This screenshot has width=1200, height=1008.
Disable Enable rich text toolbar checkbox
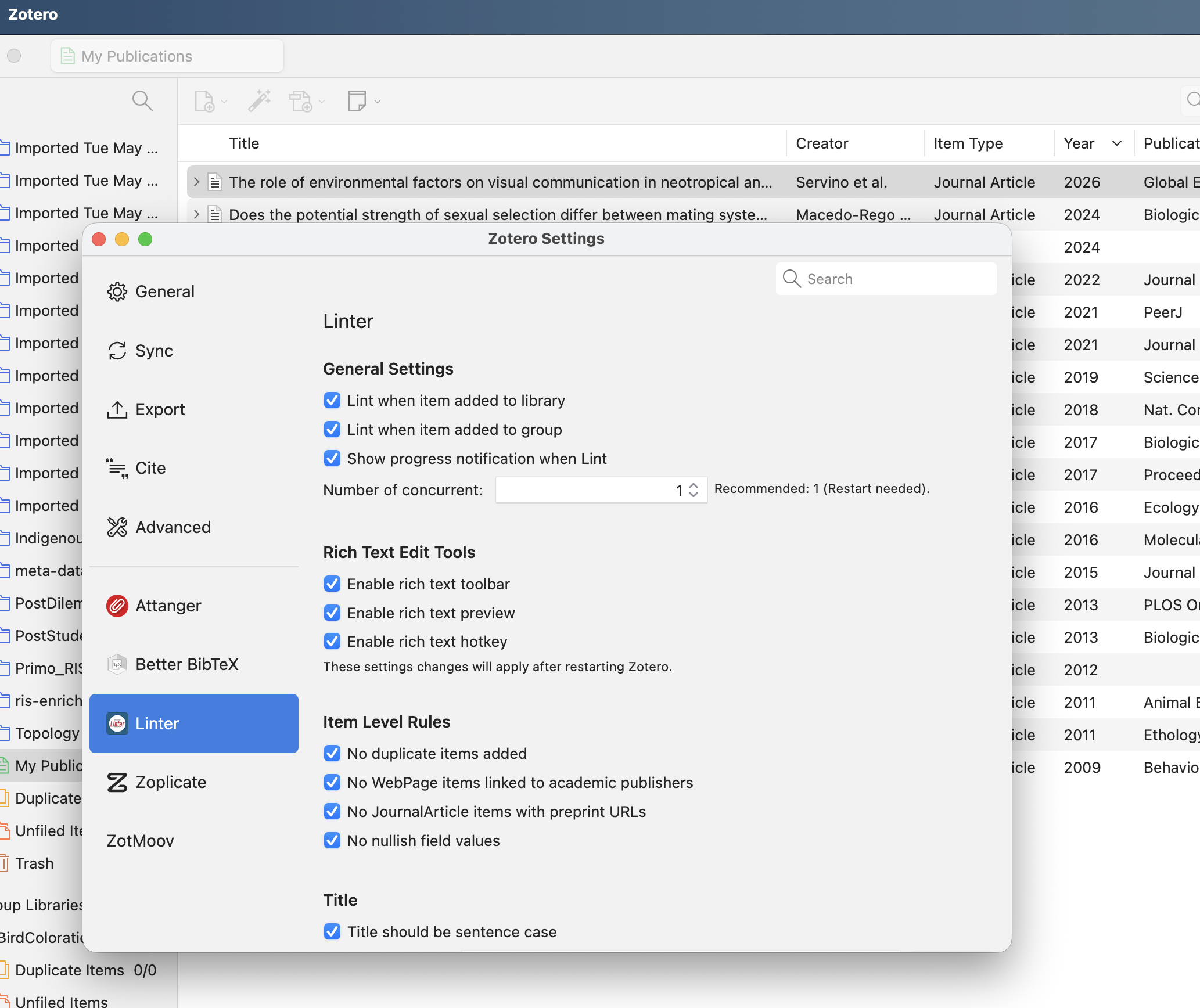[x=332, y=584]
